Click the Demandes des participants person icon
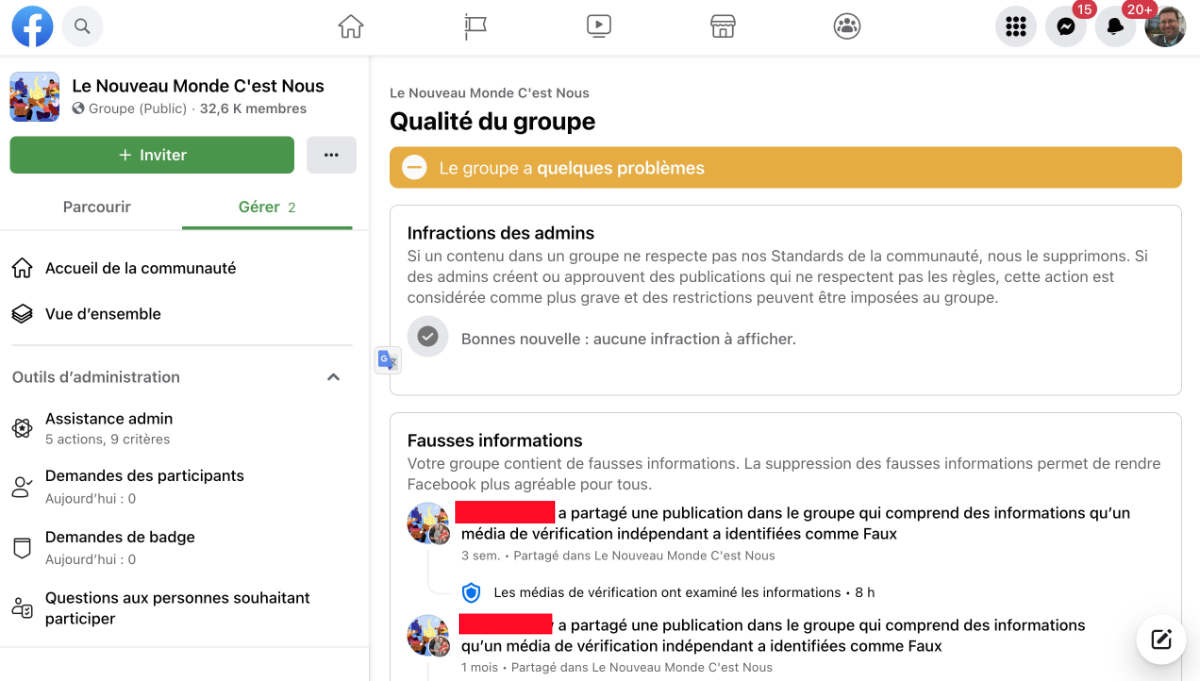 click(x=22, y=487)
